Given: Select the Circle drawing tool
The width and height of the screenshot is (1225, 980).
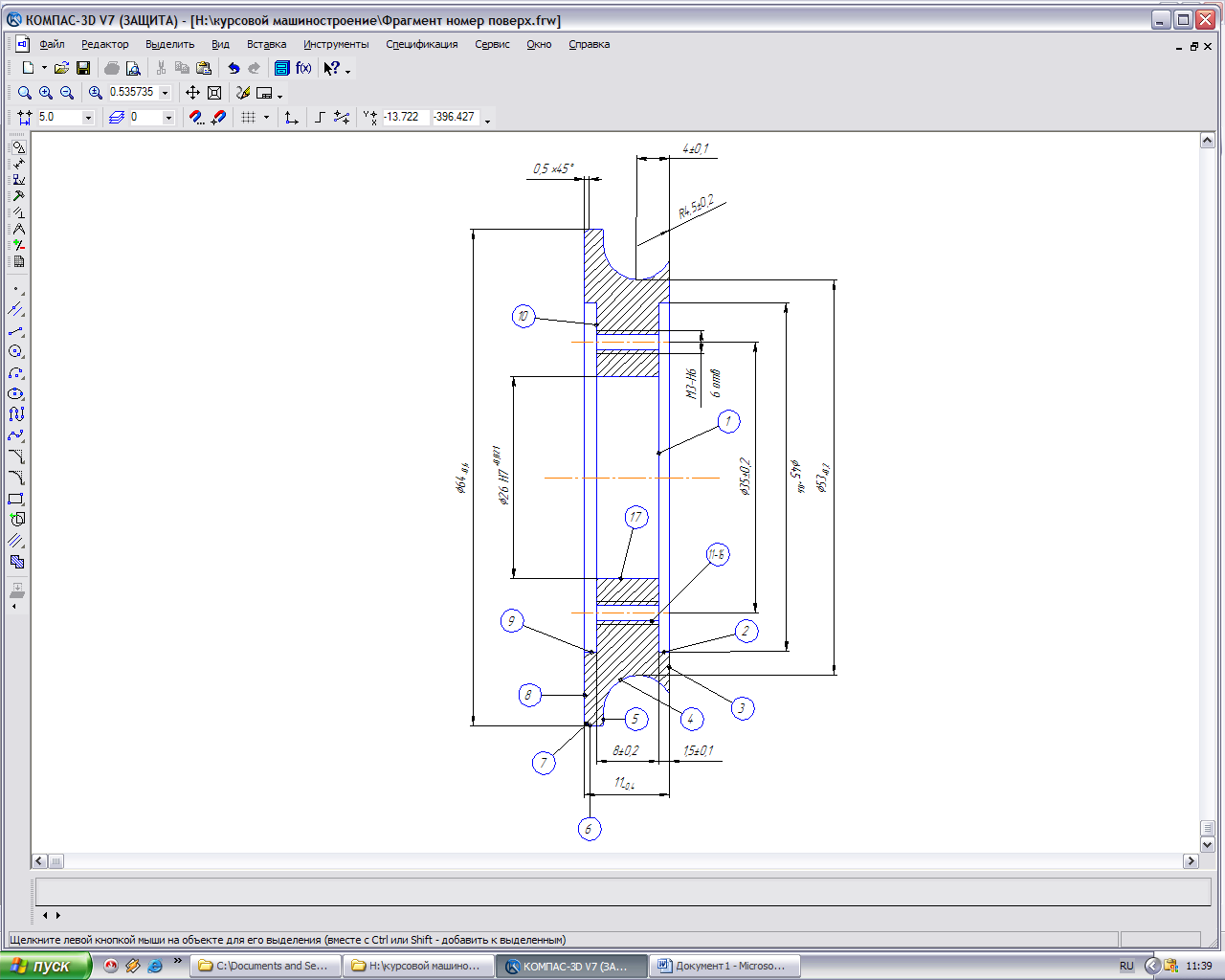Looking at the screenshot, I should point(16,352).
